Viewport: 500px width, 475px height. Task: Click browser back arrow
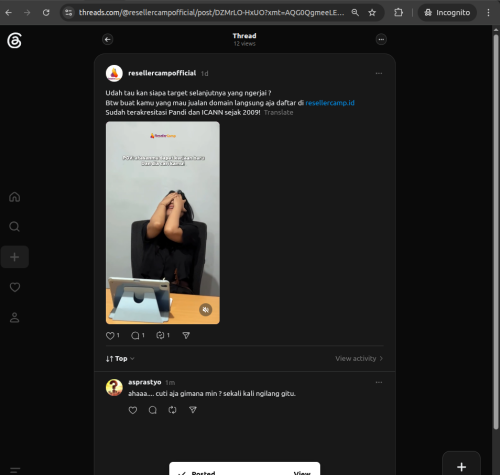click(9, 13)
